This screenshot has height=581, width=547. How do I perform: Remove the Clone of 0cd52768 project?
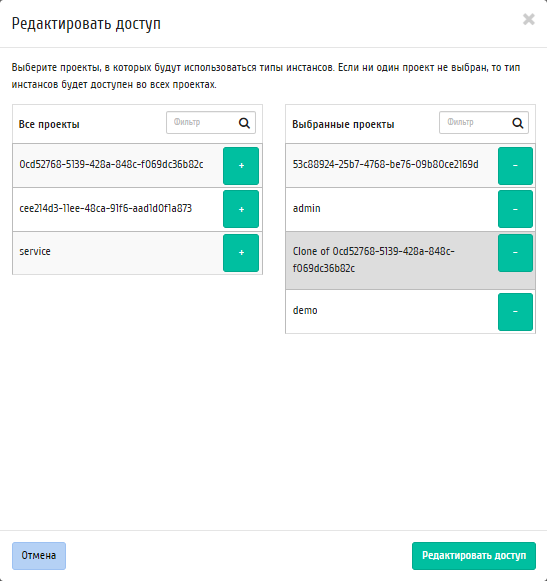(x=515, y=253)
